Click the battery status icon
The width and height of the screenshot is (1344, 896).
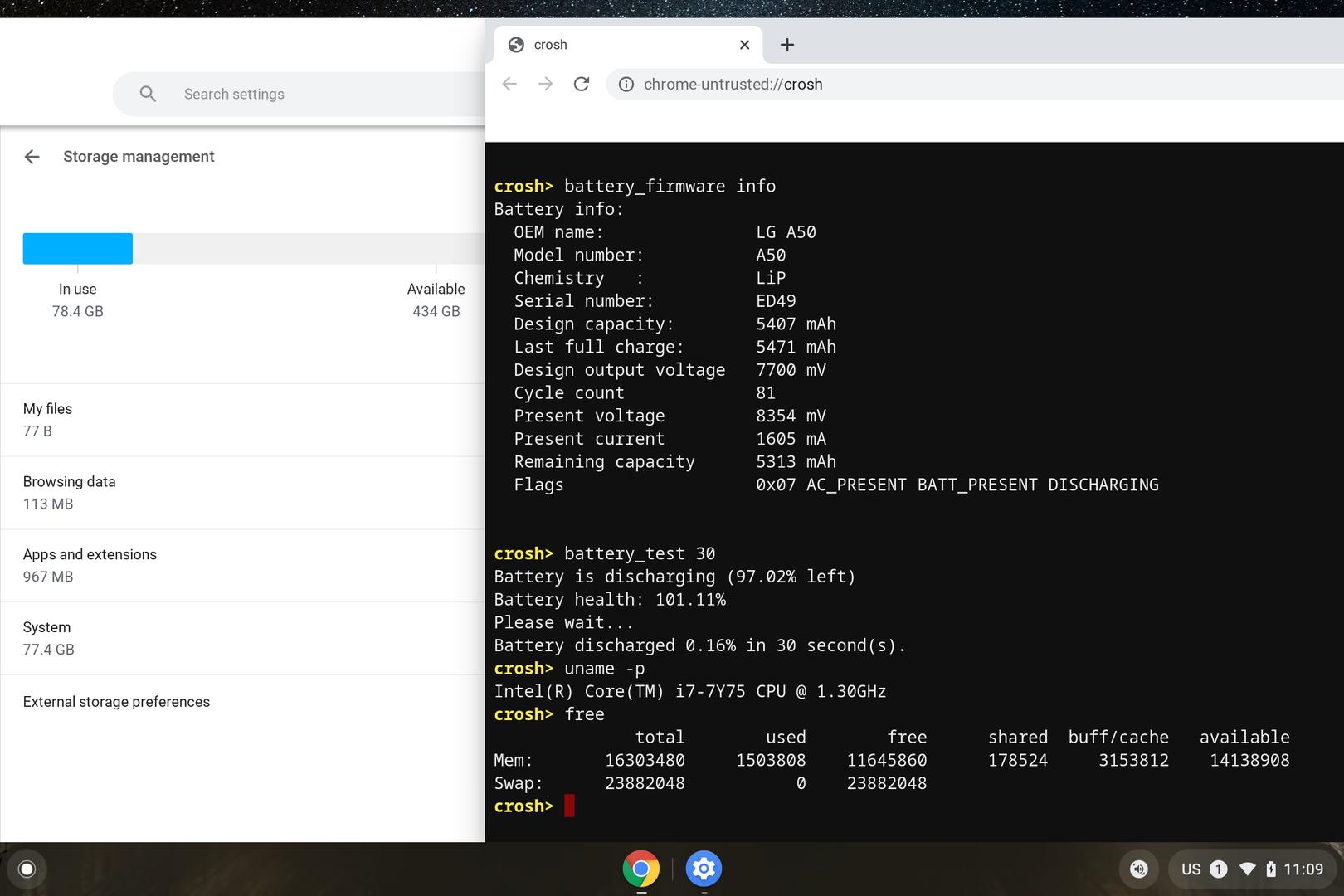point(1271,869)
